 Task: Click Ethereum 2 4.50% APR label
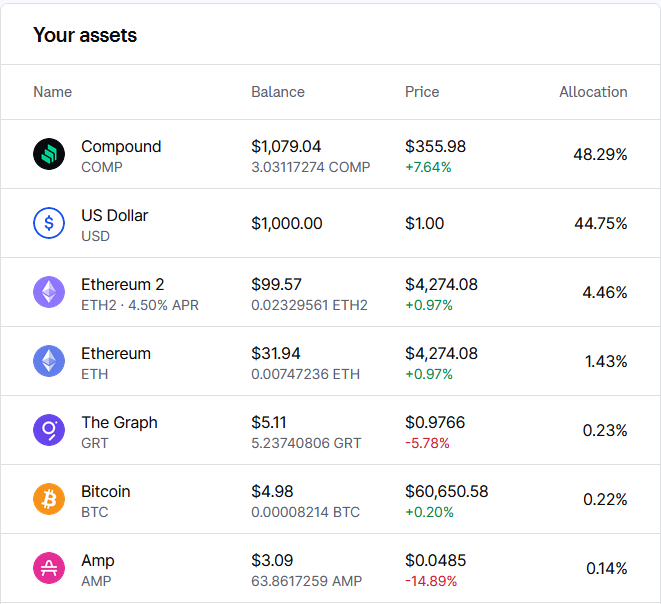point(164,305)
